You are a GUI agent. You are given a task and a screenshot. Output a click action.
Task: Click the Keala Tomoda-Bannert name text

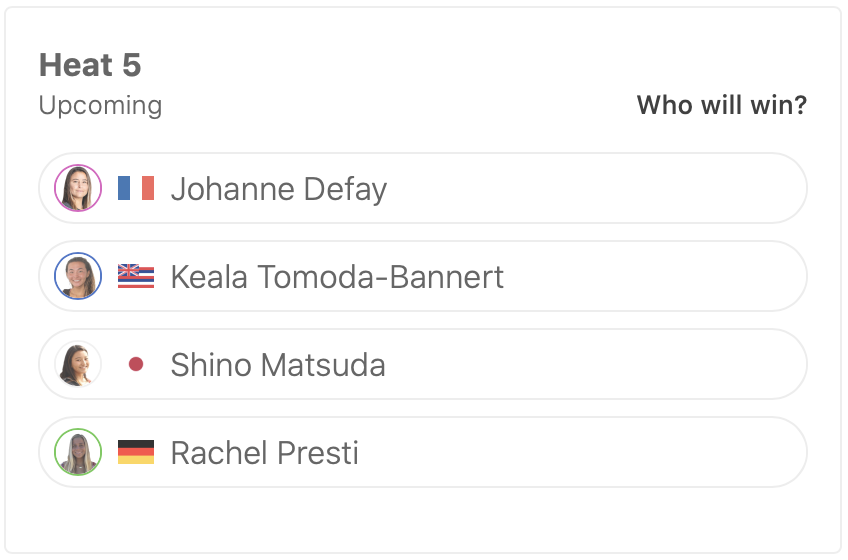(337, 277)
